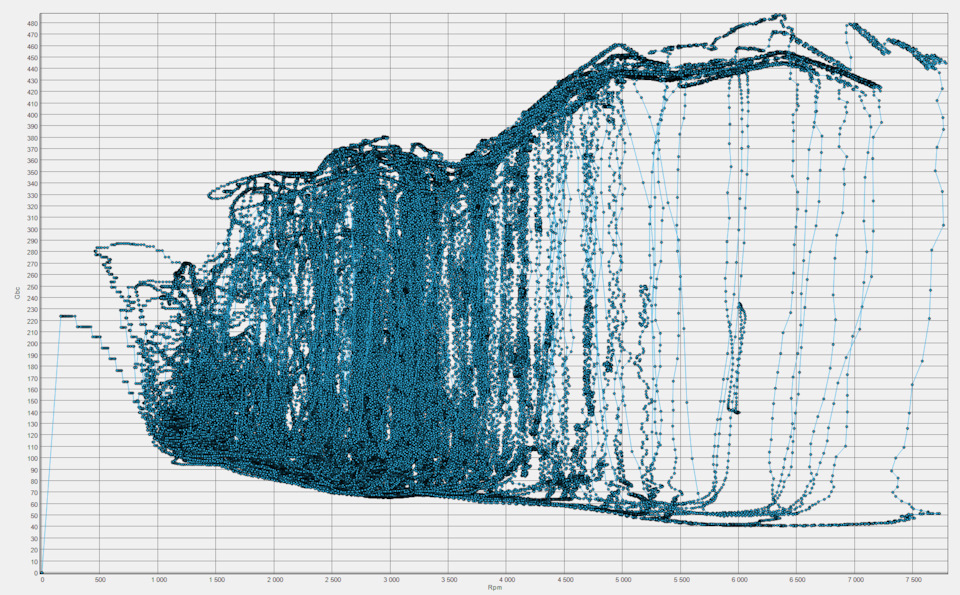Click the "10" Gbc axis label

click(x=34, y=562)
